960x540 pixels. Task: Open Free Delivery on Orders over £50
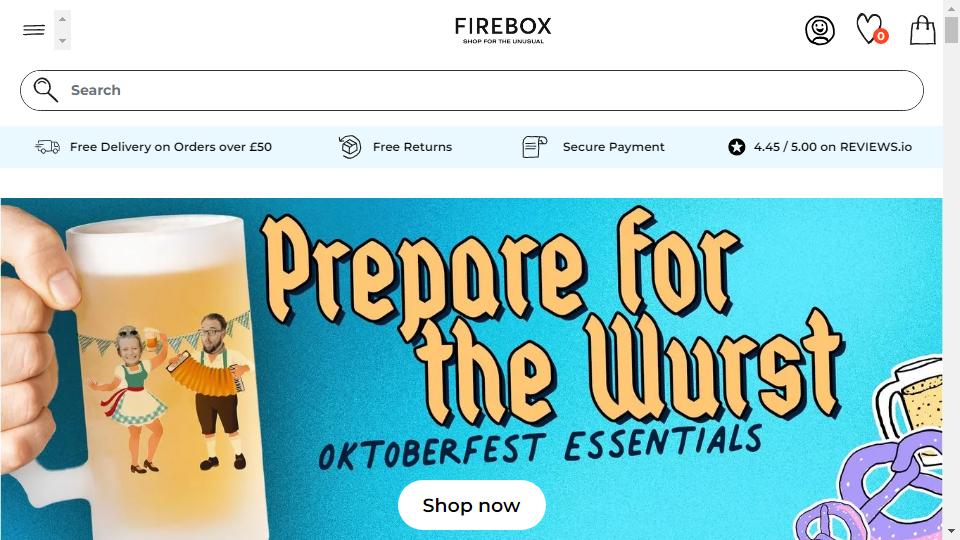pyautogui.click(x=171, y=147)
